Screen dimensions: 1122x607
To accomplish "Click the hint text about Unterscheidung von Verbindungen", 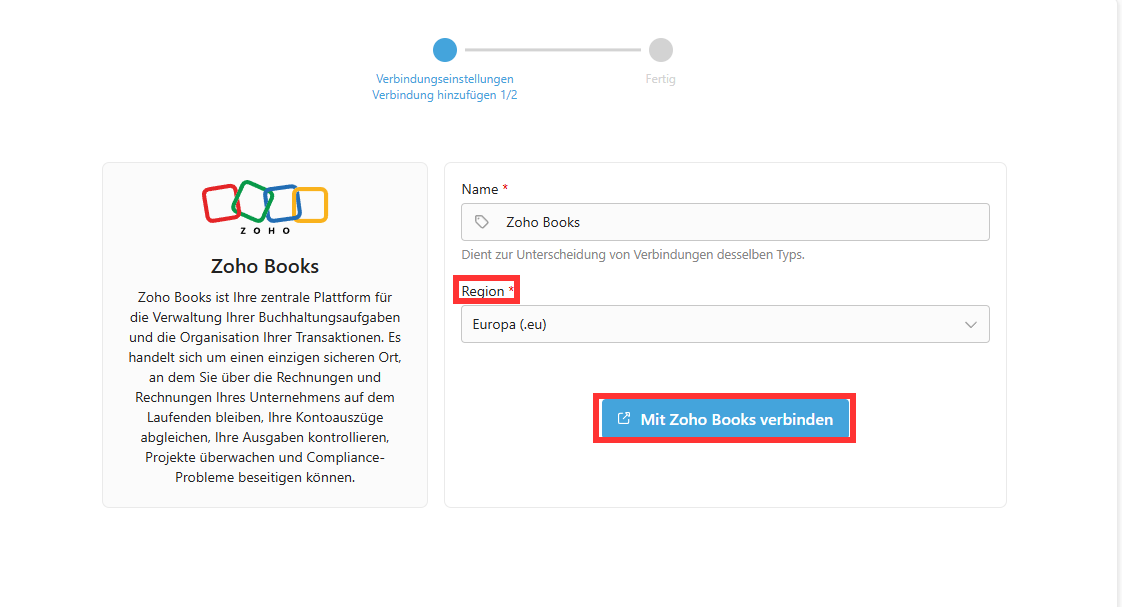I will point(633,255).
